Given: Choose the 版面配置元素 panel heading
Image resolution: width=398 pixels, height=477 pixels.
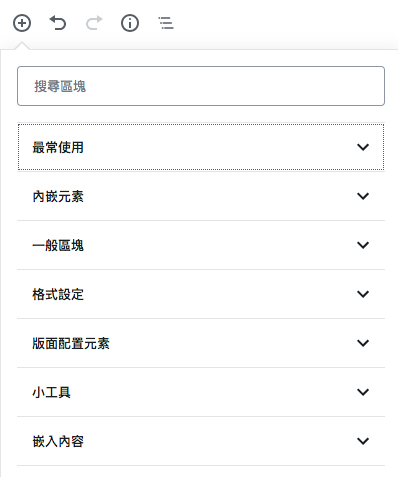Looking at the screenshot, I should 71,343.
